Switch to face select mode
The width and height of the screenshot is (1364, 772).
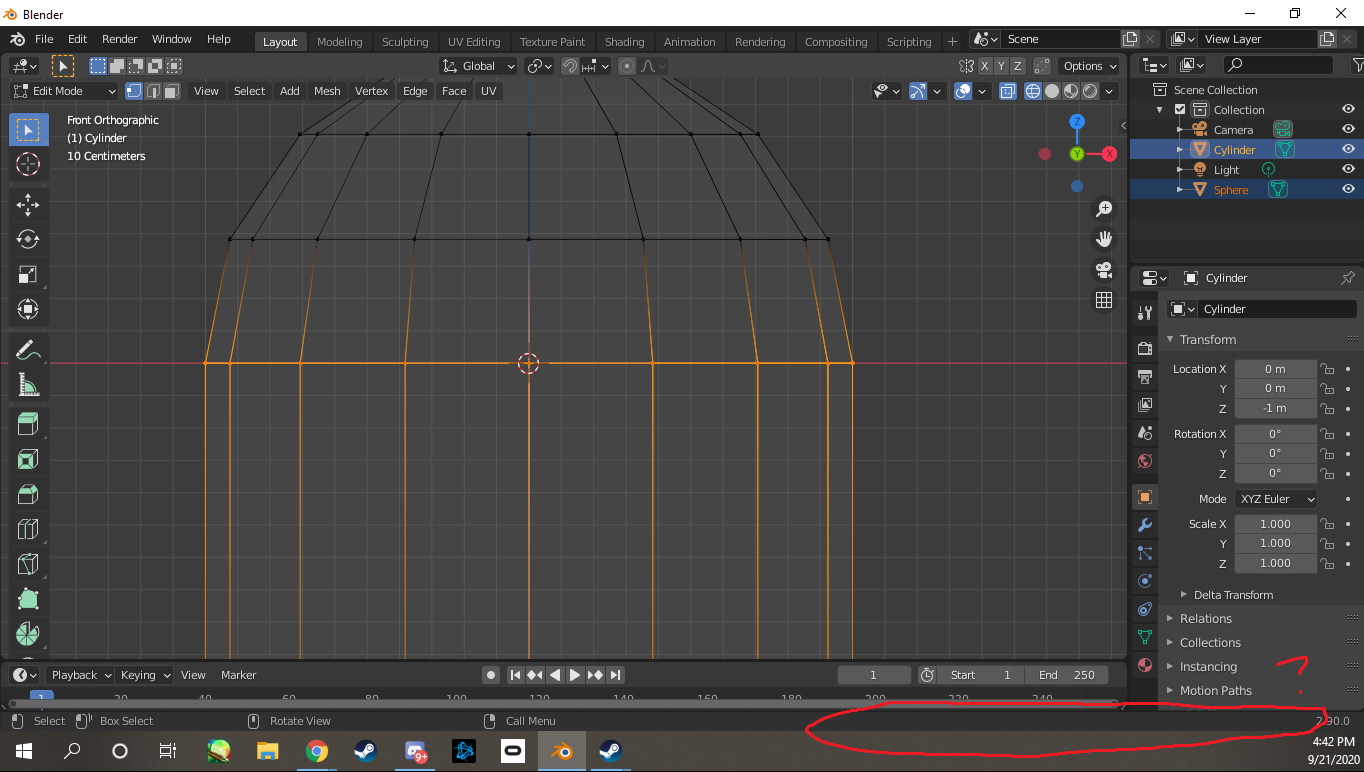point(171,90)
